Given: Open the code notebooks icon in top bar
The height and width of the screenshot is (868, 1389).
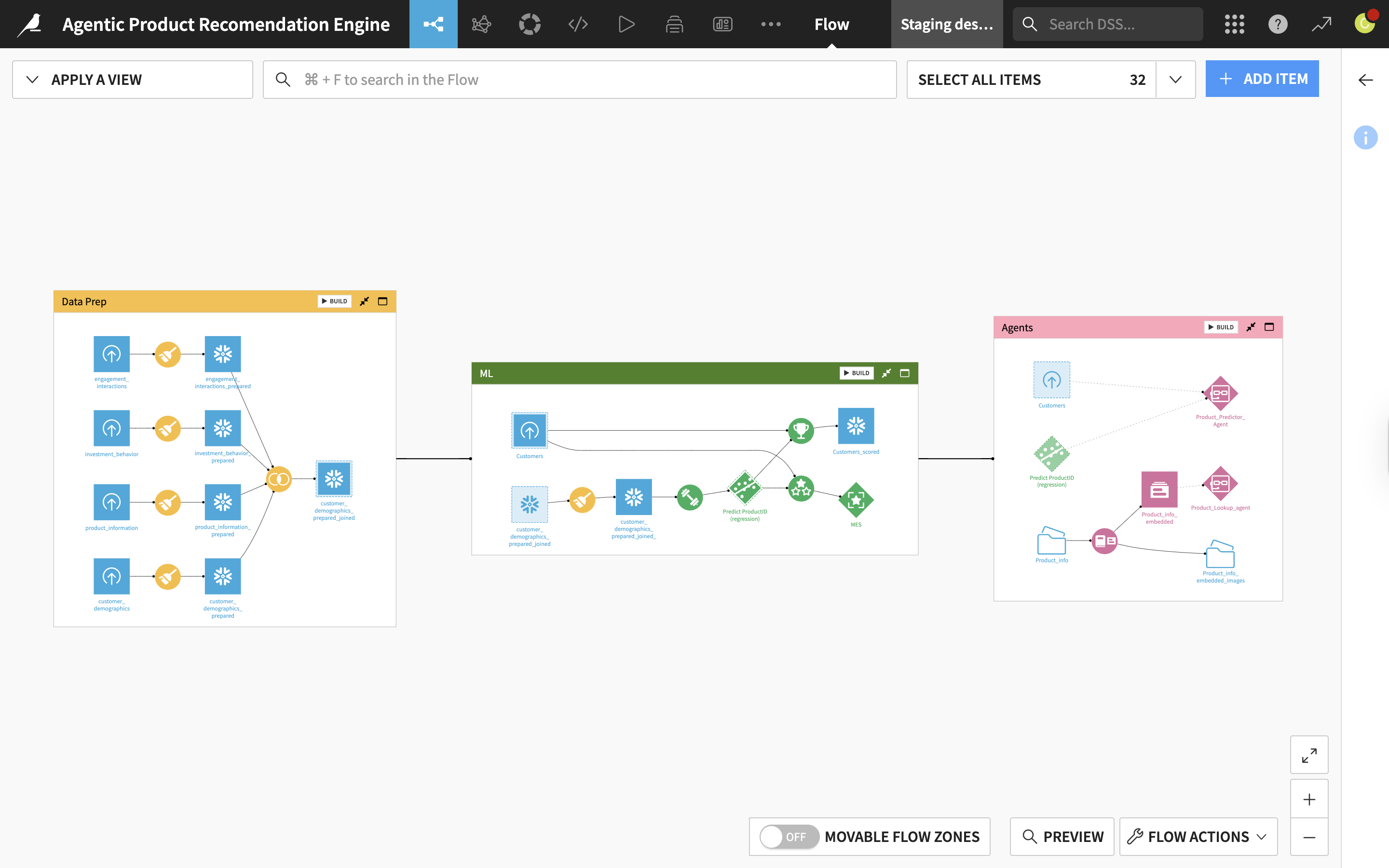Looking at the screenshot, I should pyautogui.click(x=577, y=24).
